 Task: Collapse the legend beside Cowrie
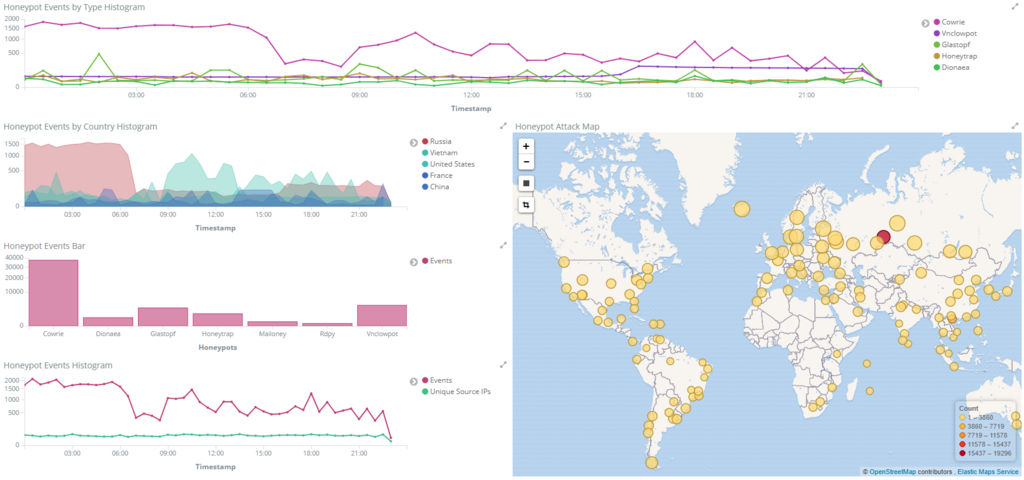pyautogui.click(x=925, y=24)
